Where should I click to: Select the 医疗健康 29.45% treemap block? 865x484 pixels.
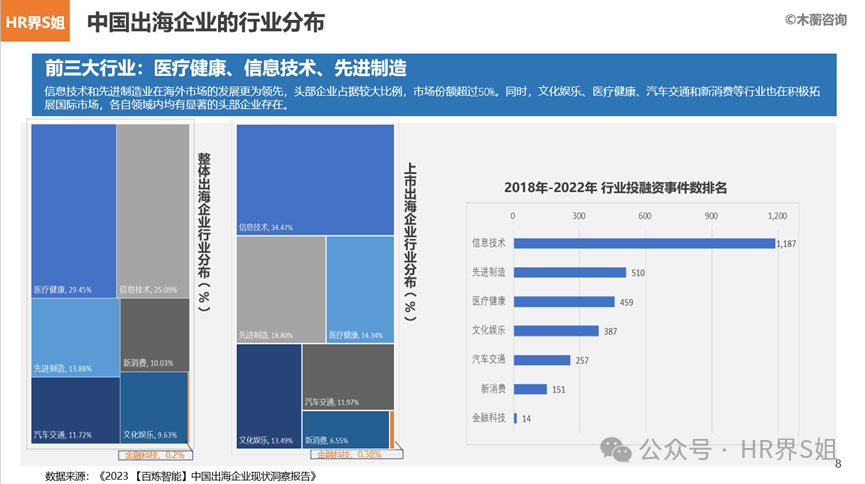(73, 210)
